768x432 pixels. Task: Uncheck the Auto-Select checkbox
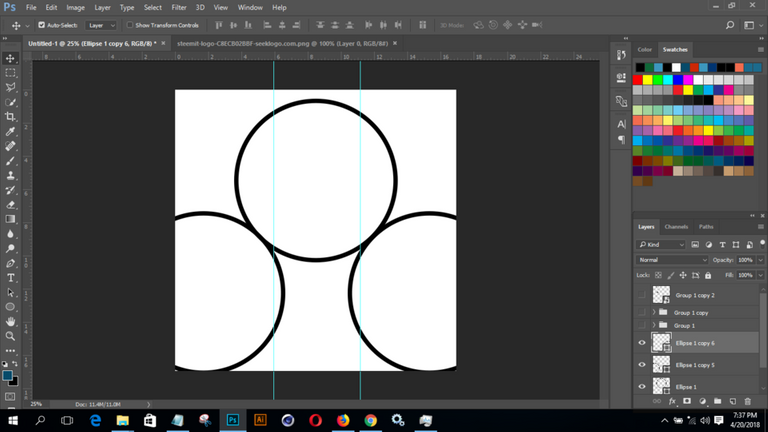point(41,25)
